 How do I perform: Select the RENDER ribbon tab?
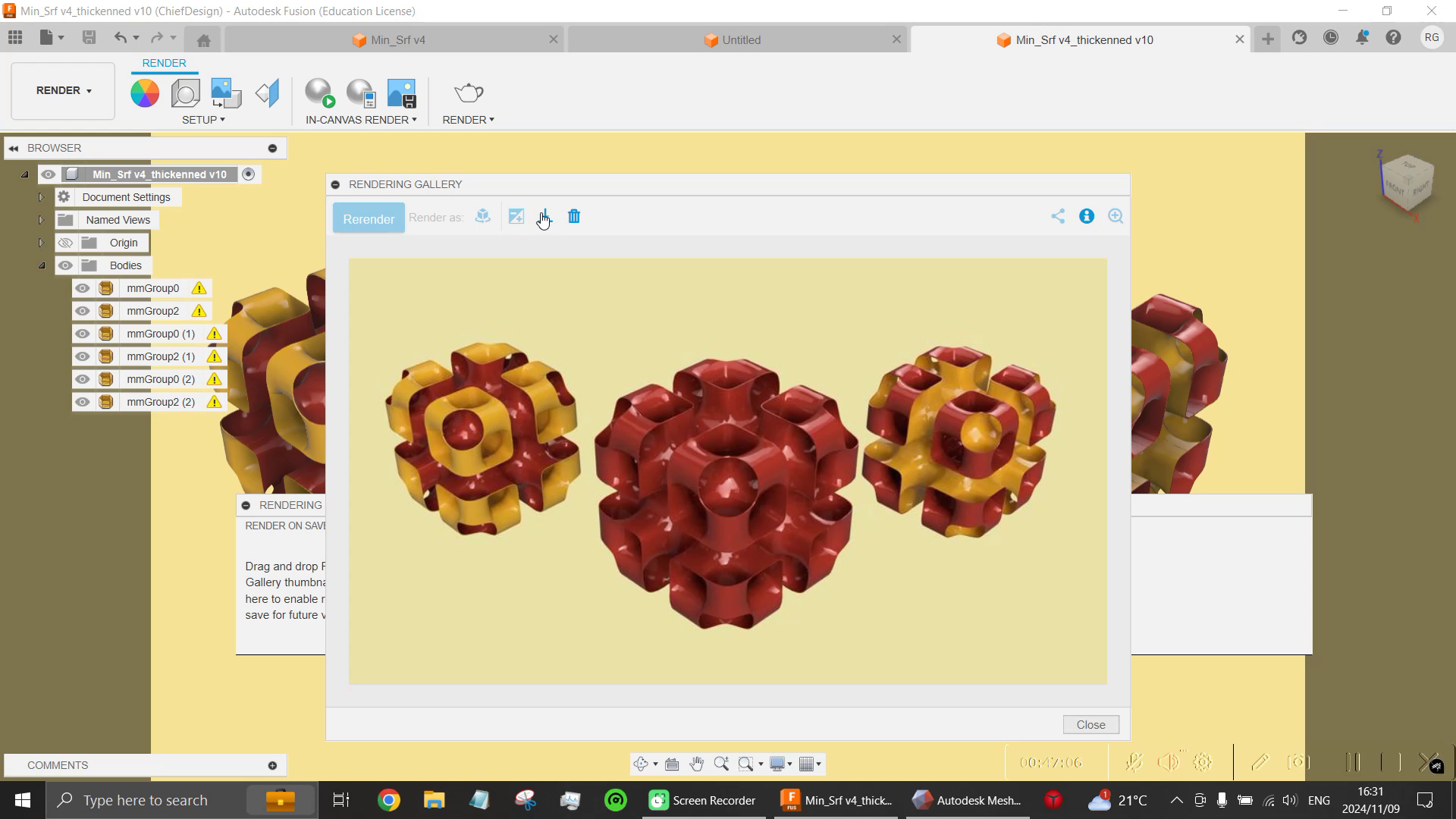(164, 63)
